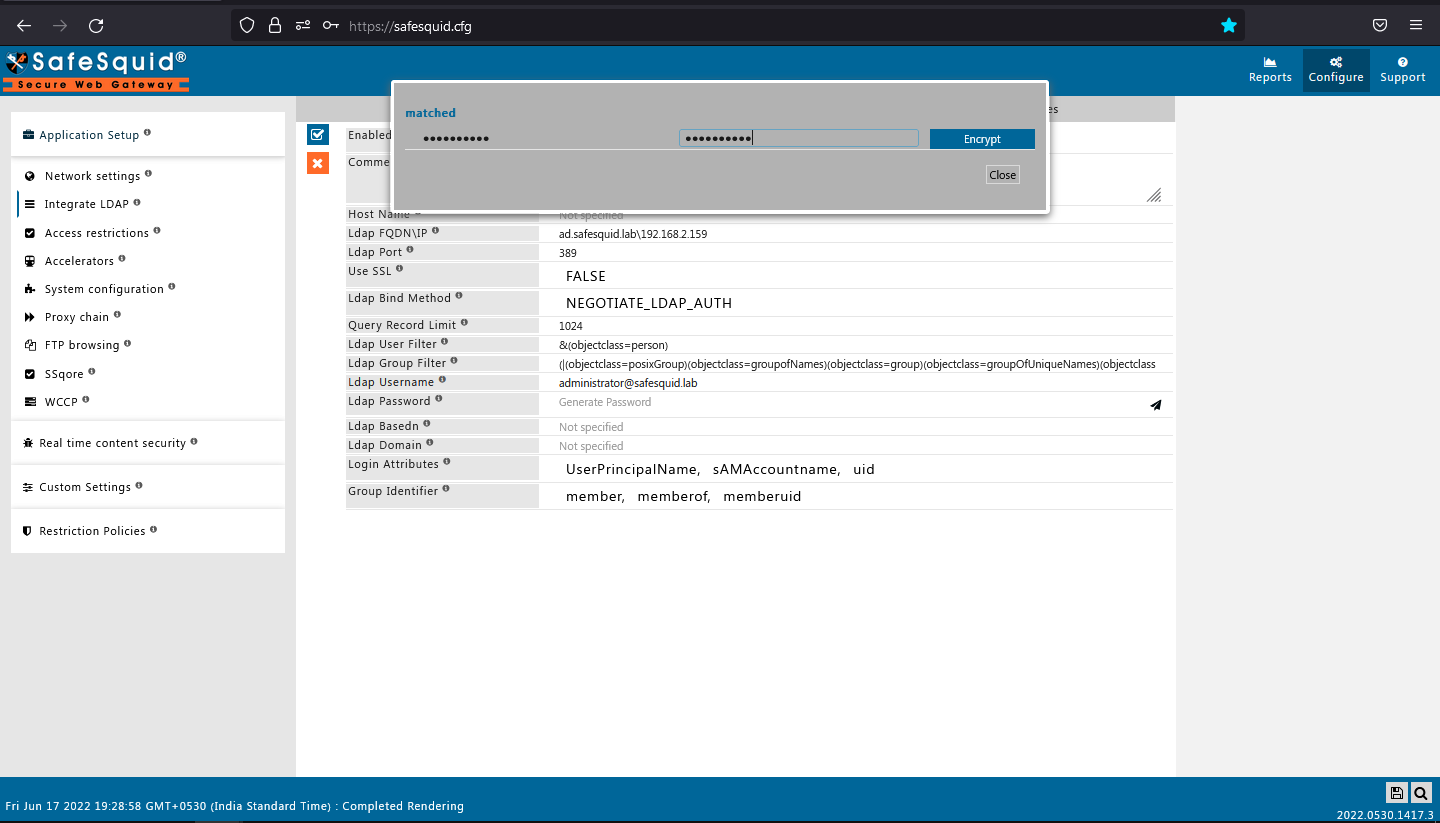
Task: Close the password encryption dialog
Action: coord(1002,175)
